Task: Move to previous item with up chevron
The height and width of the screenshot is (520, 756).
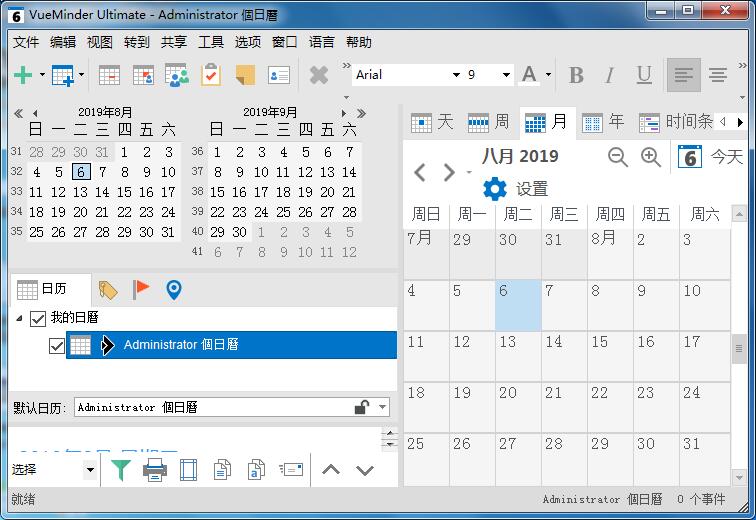Action: [331, 470]
